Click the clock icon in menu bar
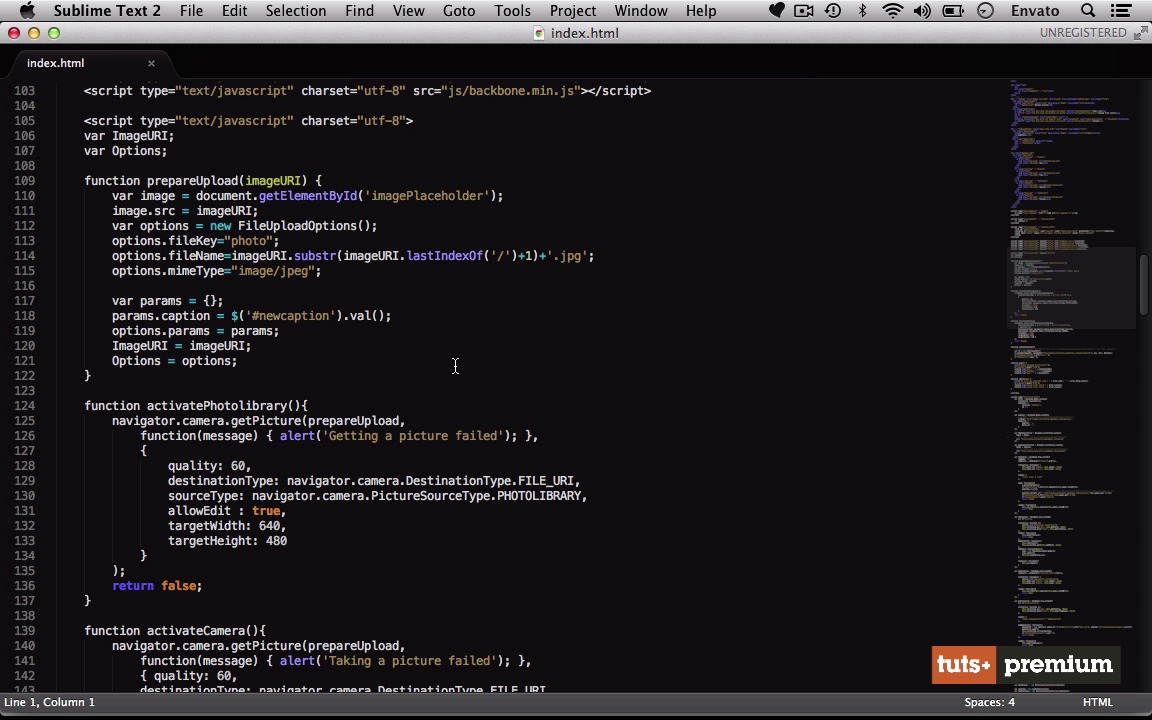Image resolution: width=1152 pixels, height=720 pixels. coord(986,10)
